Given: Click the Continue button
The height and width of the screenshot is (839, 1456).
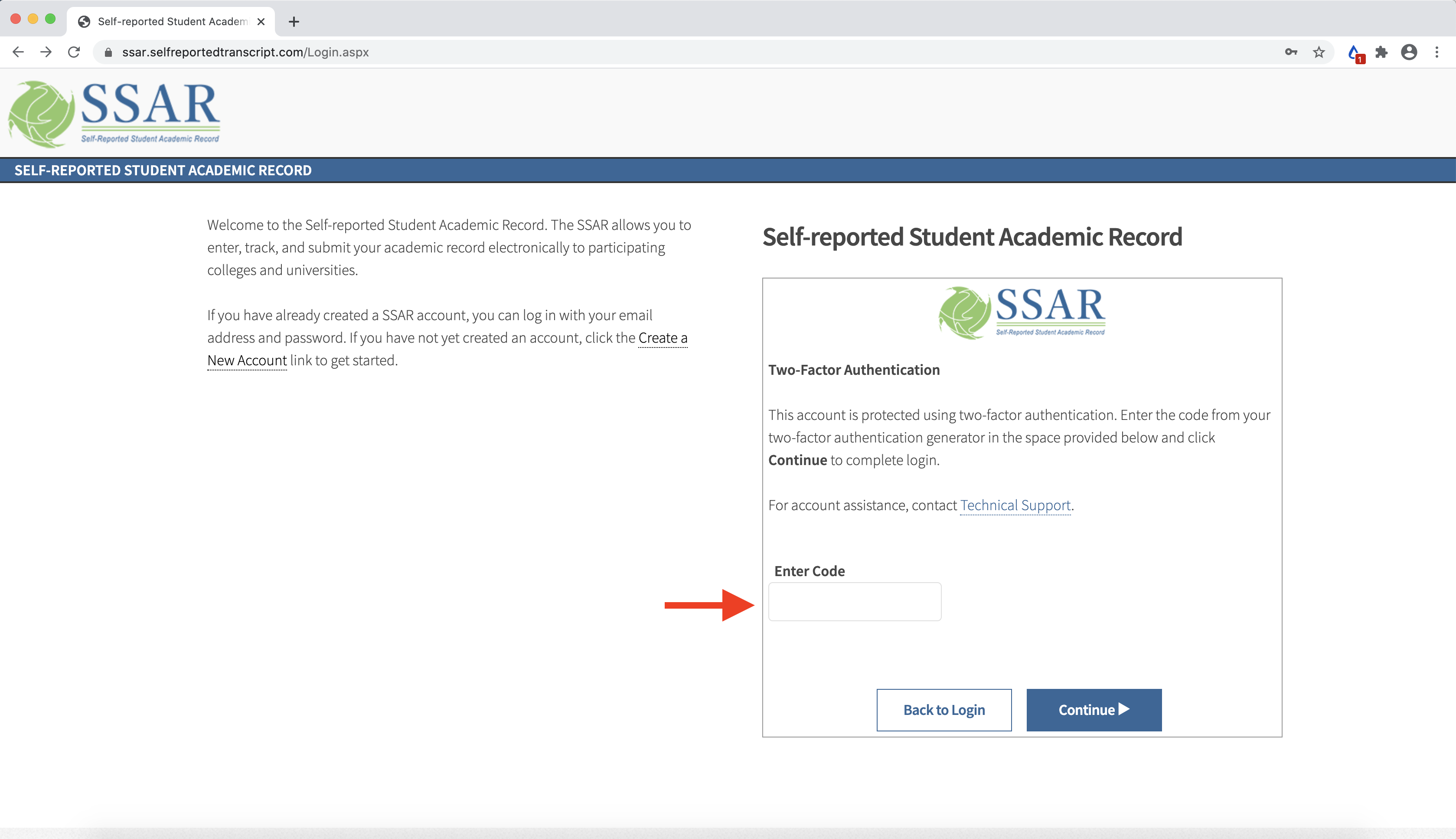Looking at the screenshot, I should click(1094, 710).
